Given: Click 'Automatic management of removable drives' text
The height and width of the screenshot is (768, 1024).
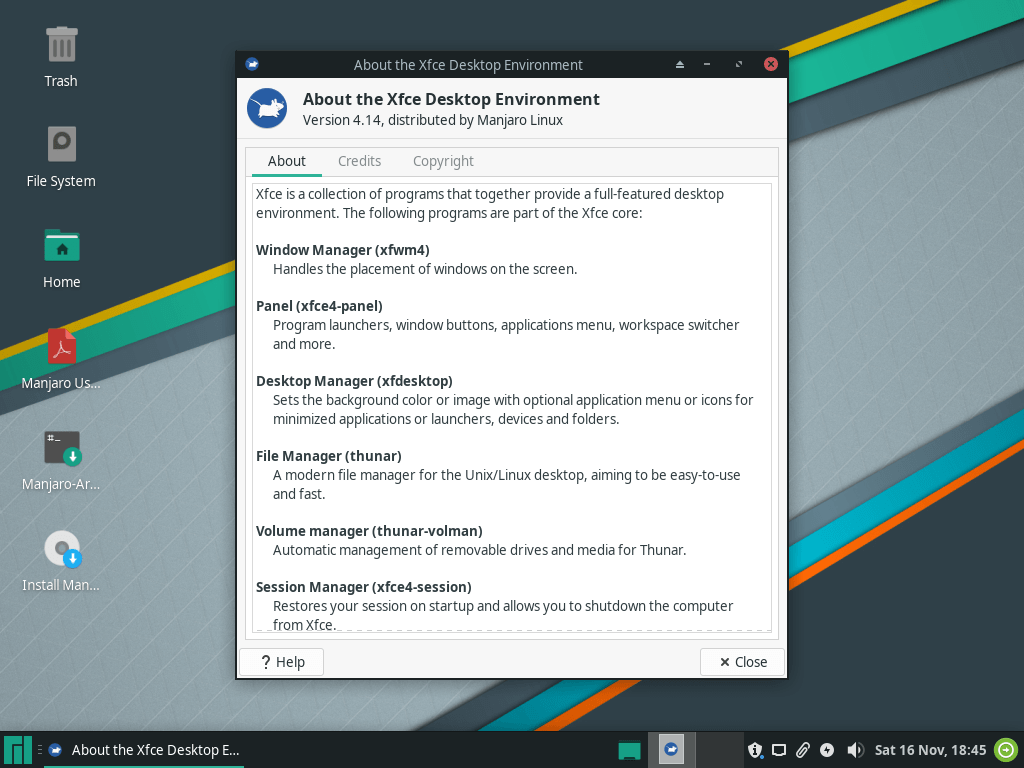Looking at the screenshot, I should click(x=479, y=550).
